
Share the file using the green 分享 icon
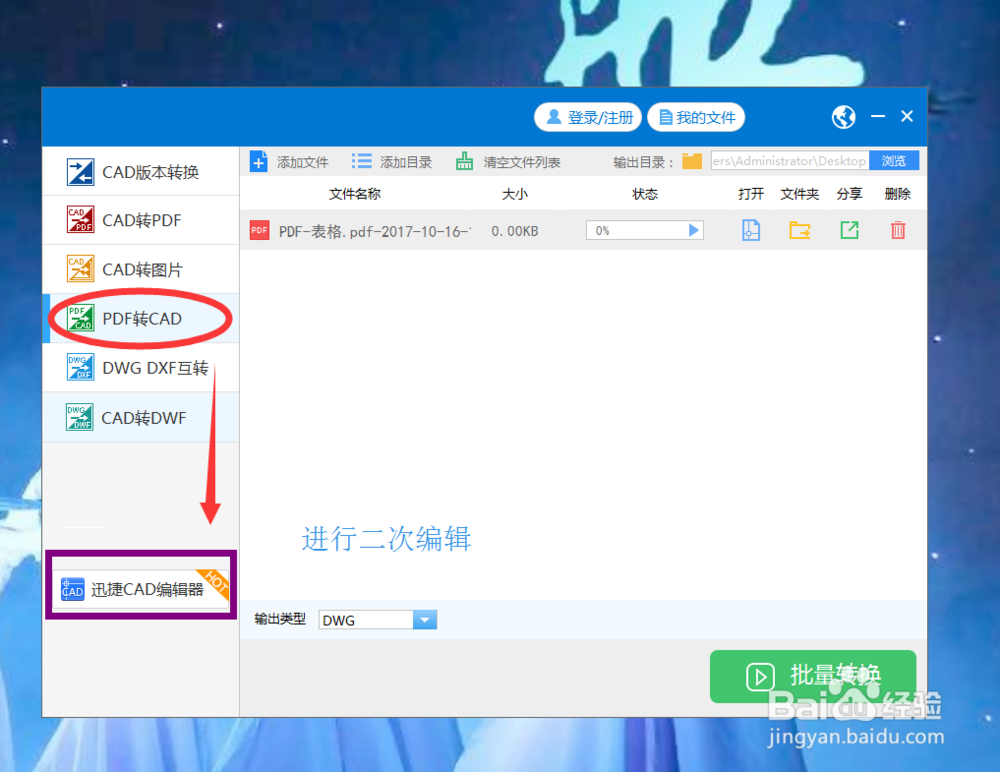[x=849, y=230]
